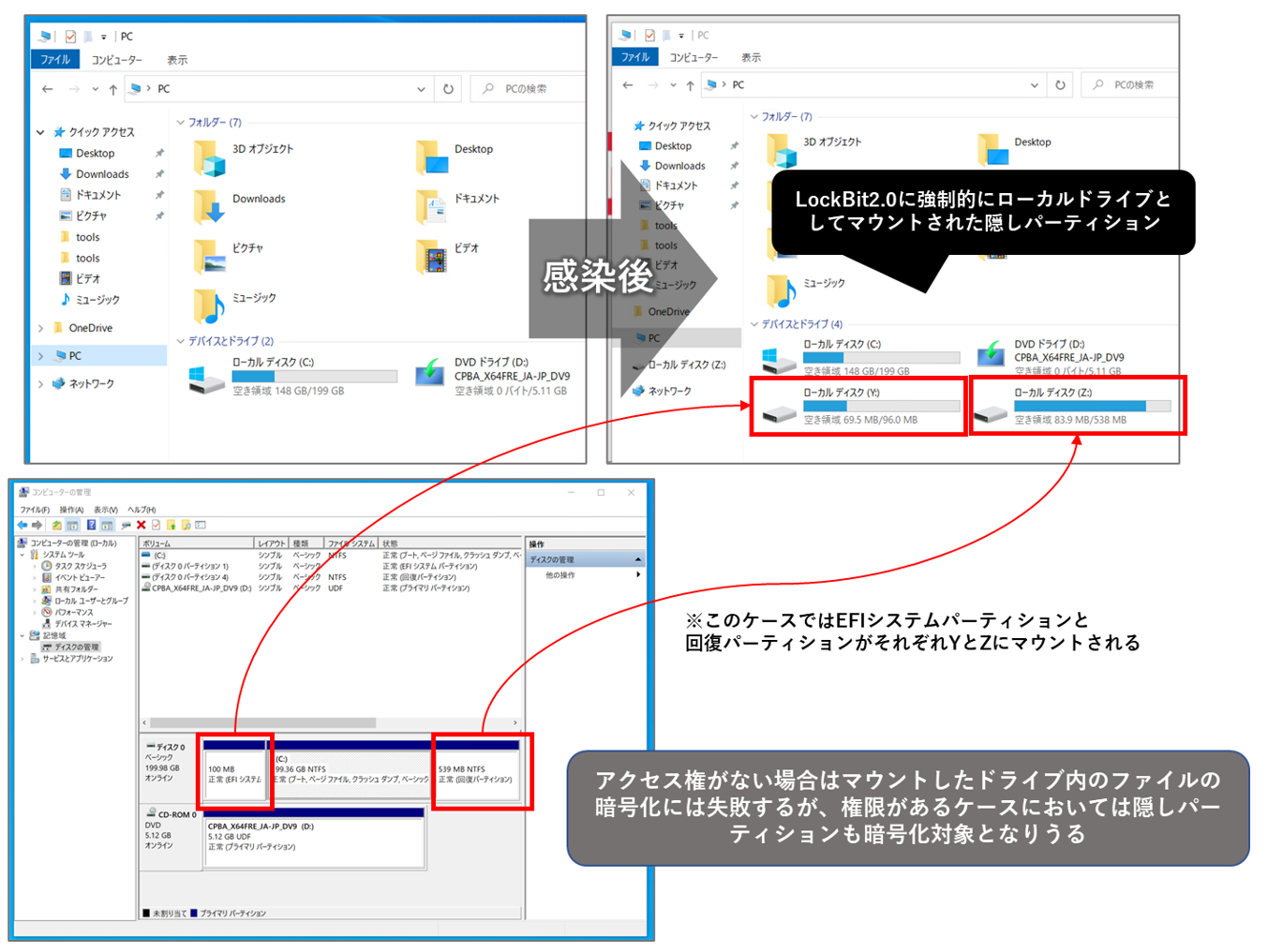
Task: Select ローカル ディスク (C:) drive in left Explorer
Action: (292, 376)
